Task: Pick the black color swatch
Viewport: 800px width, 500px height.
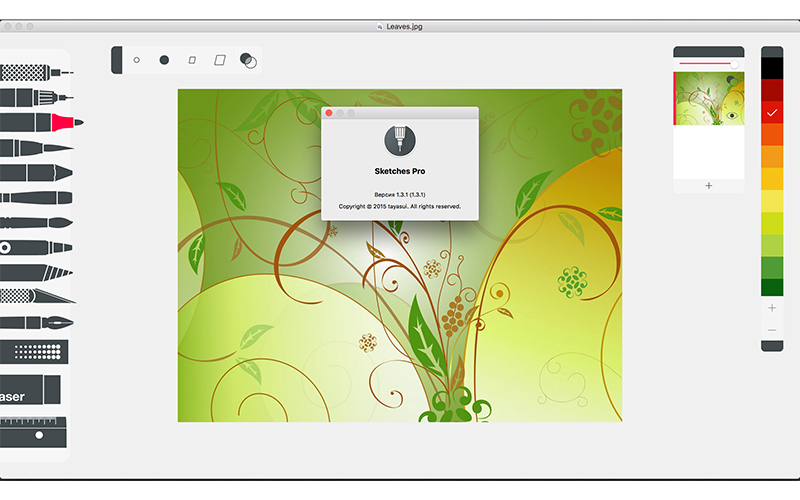Action: [x=772, y=68]
